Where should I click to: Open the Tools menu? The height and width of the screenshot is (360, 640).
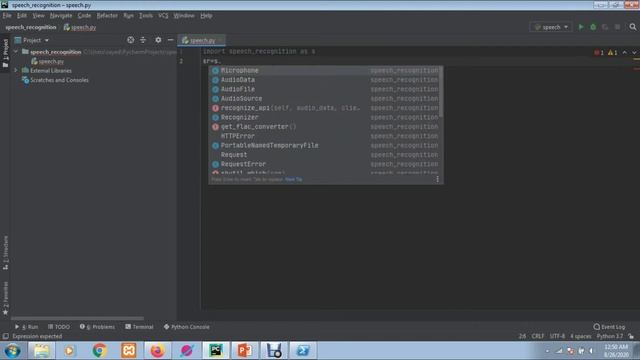tap(146, 16)
